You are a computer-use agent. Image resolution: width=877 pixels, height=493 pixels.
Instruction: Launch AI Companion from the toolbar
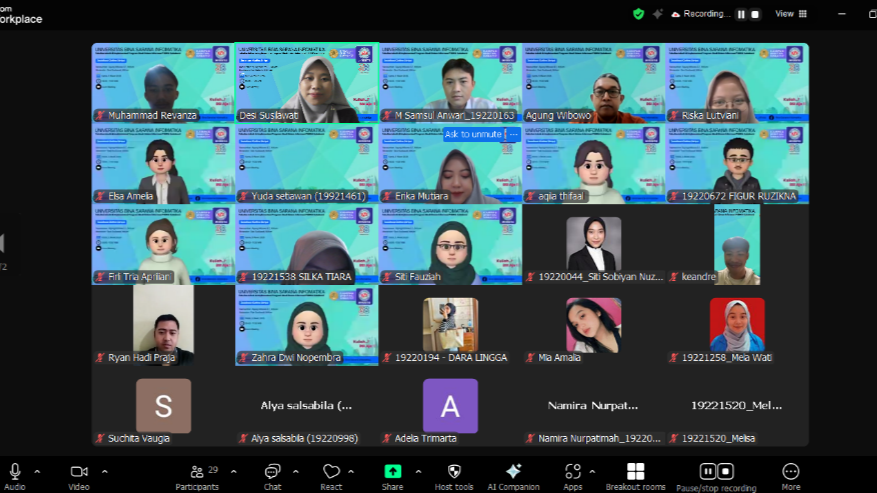click(513, 472)
